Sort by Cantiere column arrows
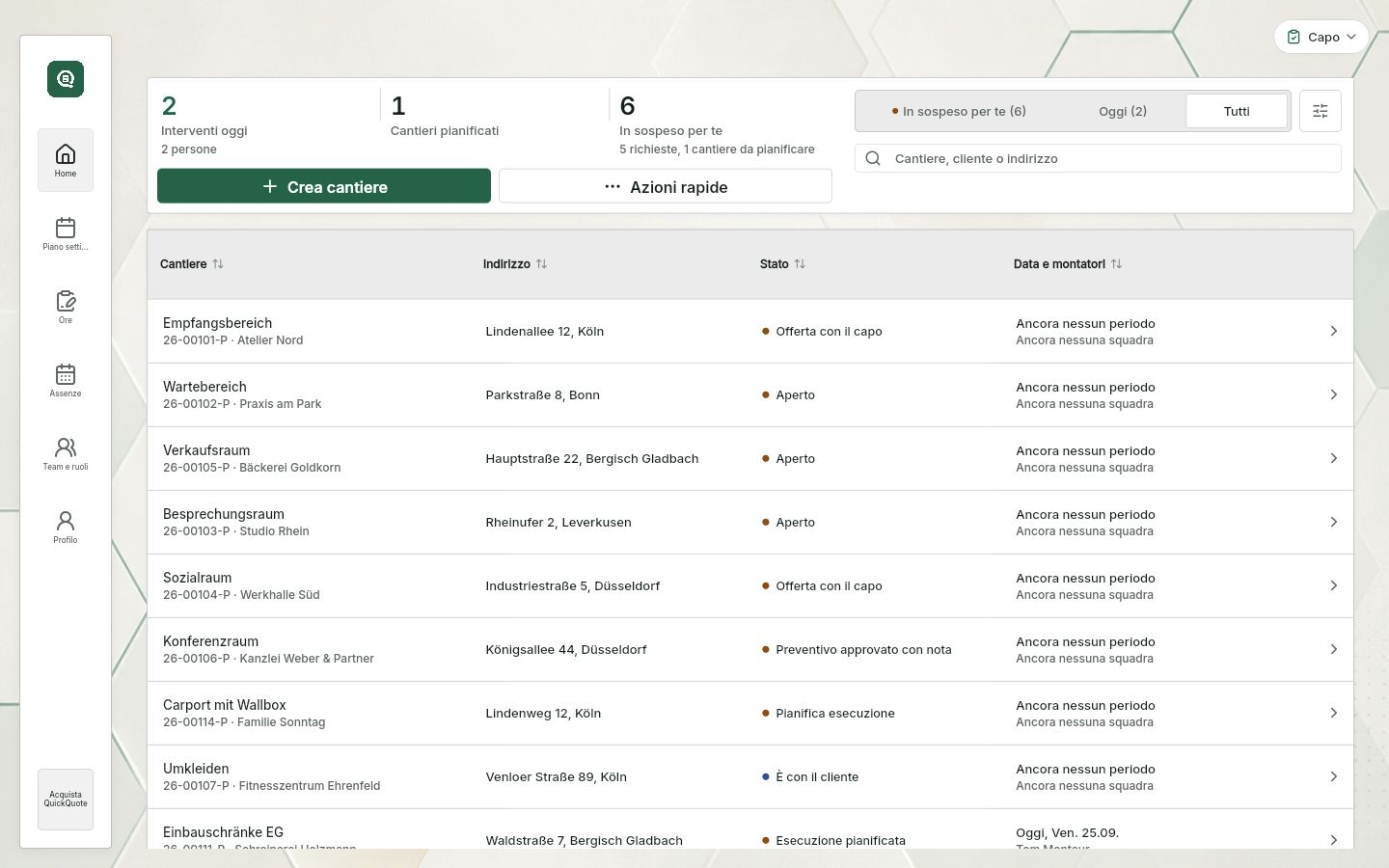 [x=218, y=264]
